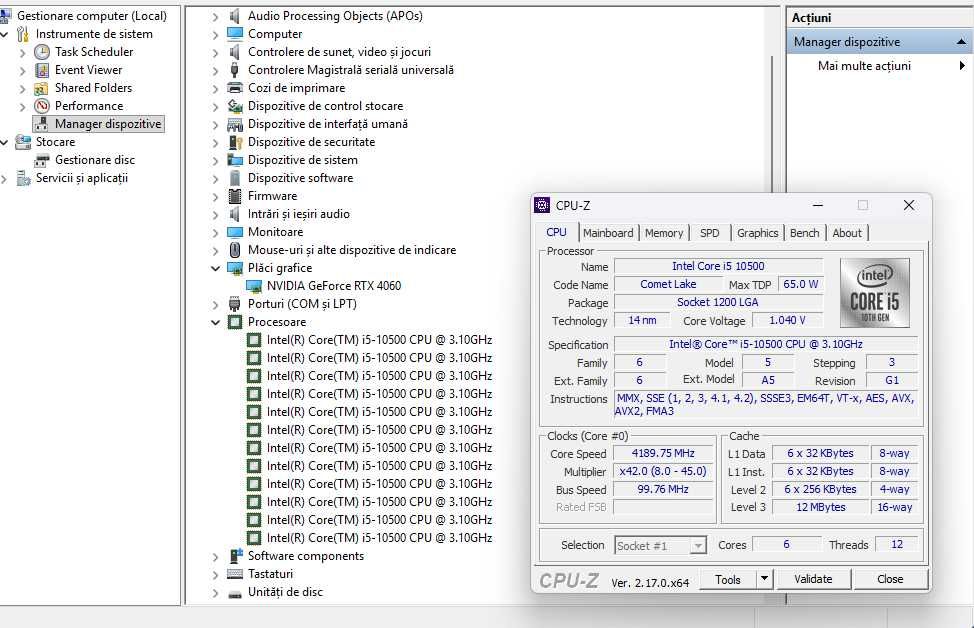Switch to the About tab in CPU-Z
Image resolution: width=974 pixels, height=628 pixels.
coord(847,233)
